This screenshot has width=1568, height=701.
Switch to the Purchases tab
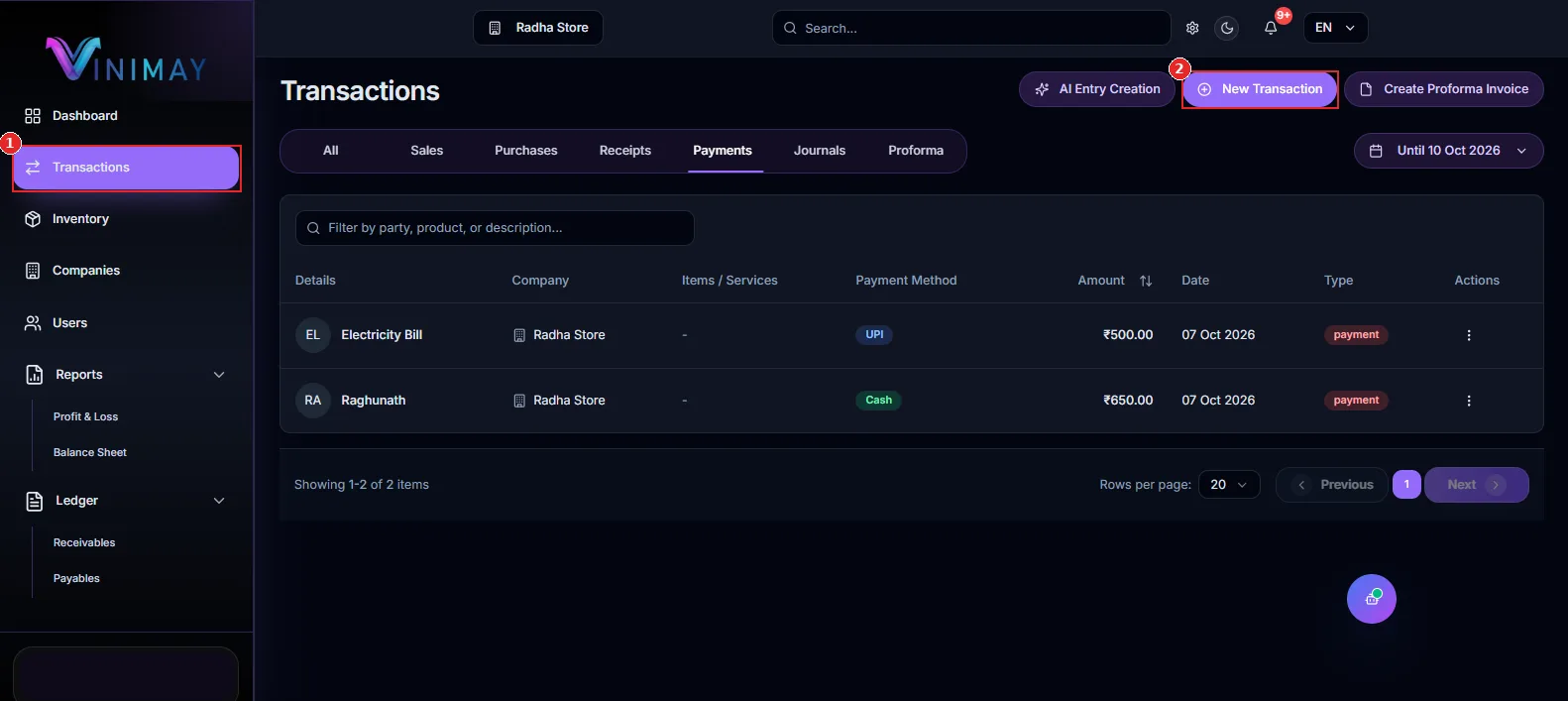tap(526, 151)
